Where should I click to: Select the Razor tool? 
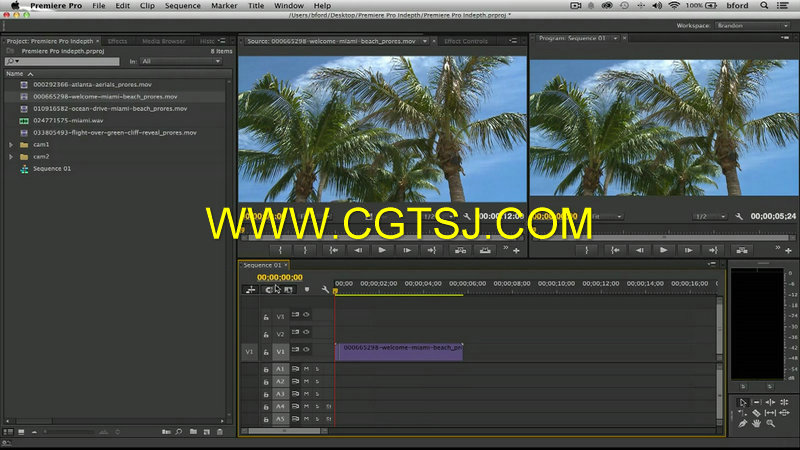(757, 413)
